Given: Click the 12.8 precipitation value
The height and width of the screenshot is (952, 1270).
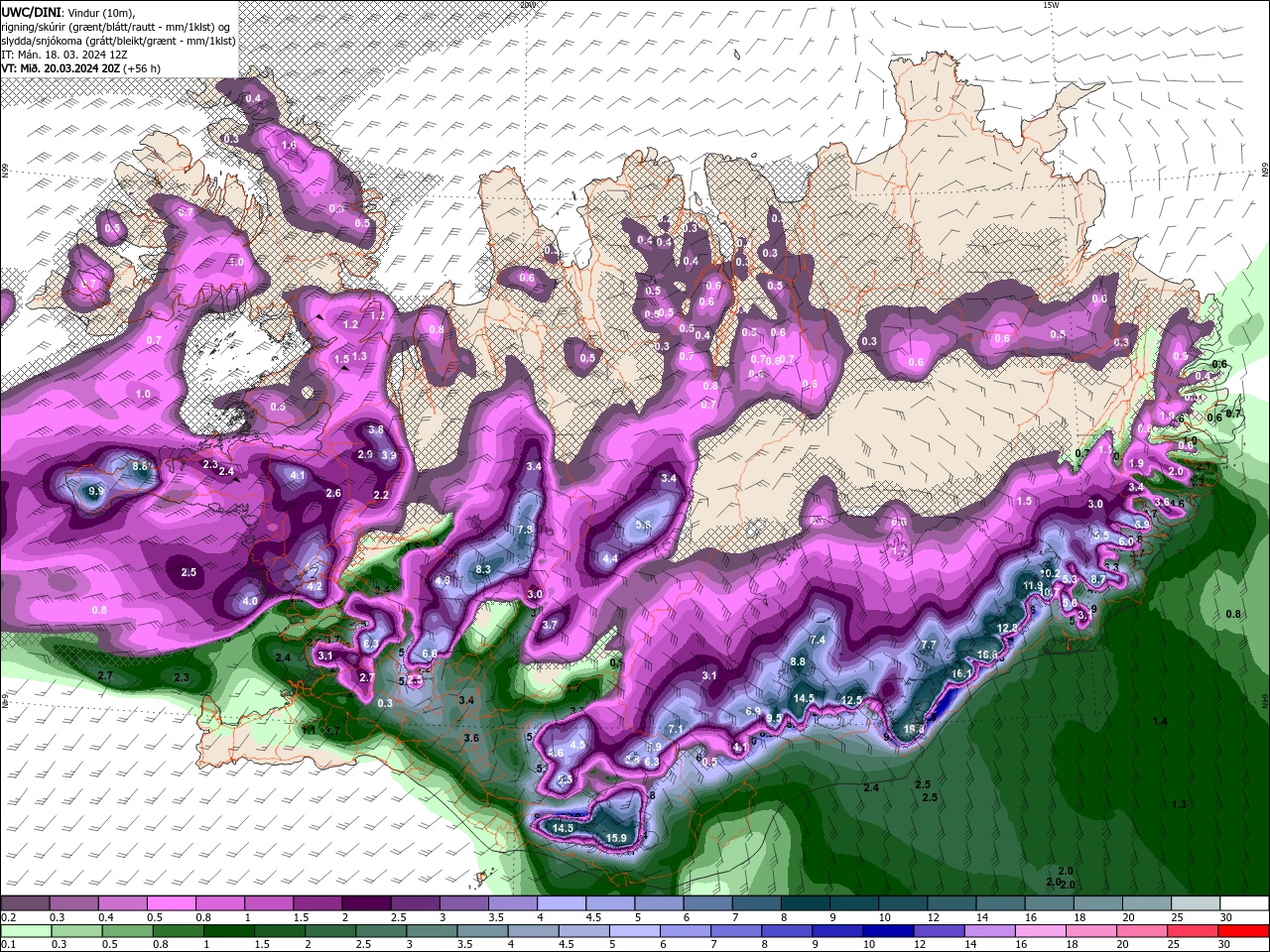Looking at the screenshot, I should 1007,628.
